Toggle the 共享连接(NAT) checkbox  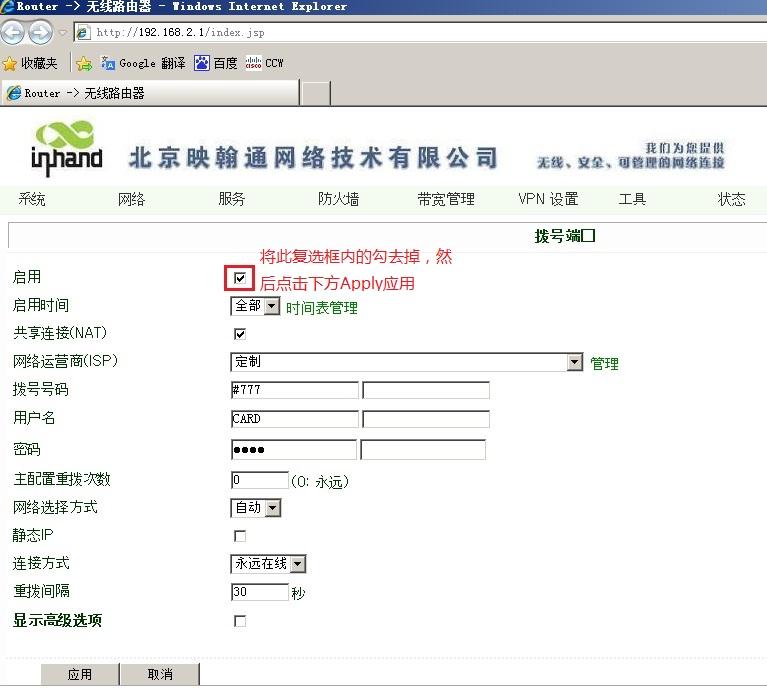tap(240, 334)
